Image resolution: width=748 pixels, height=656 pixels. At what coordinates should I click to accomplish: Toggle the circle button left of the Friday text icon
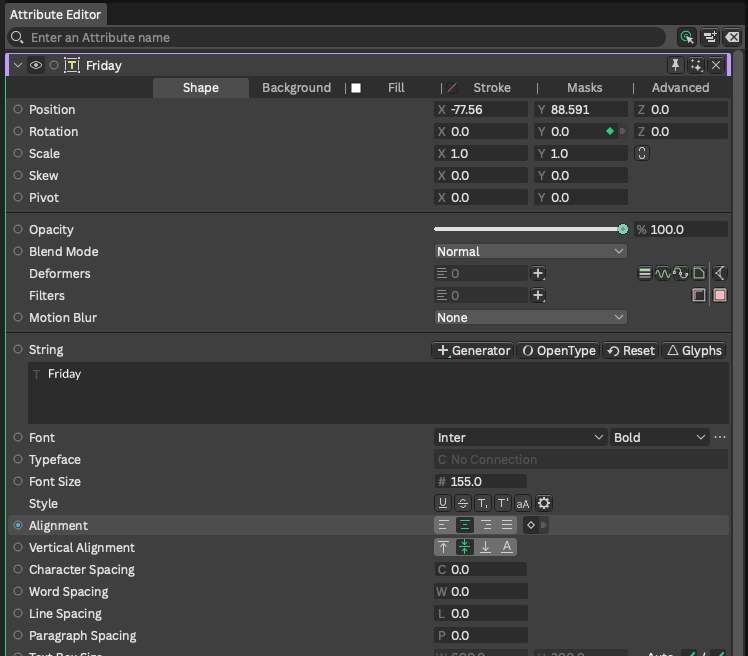point(54,65)
